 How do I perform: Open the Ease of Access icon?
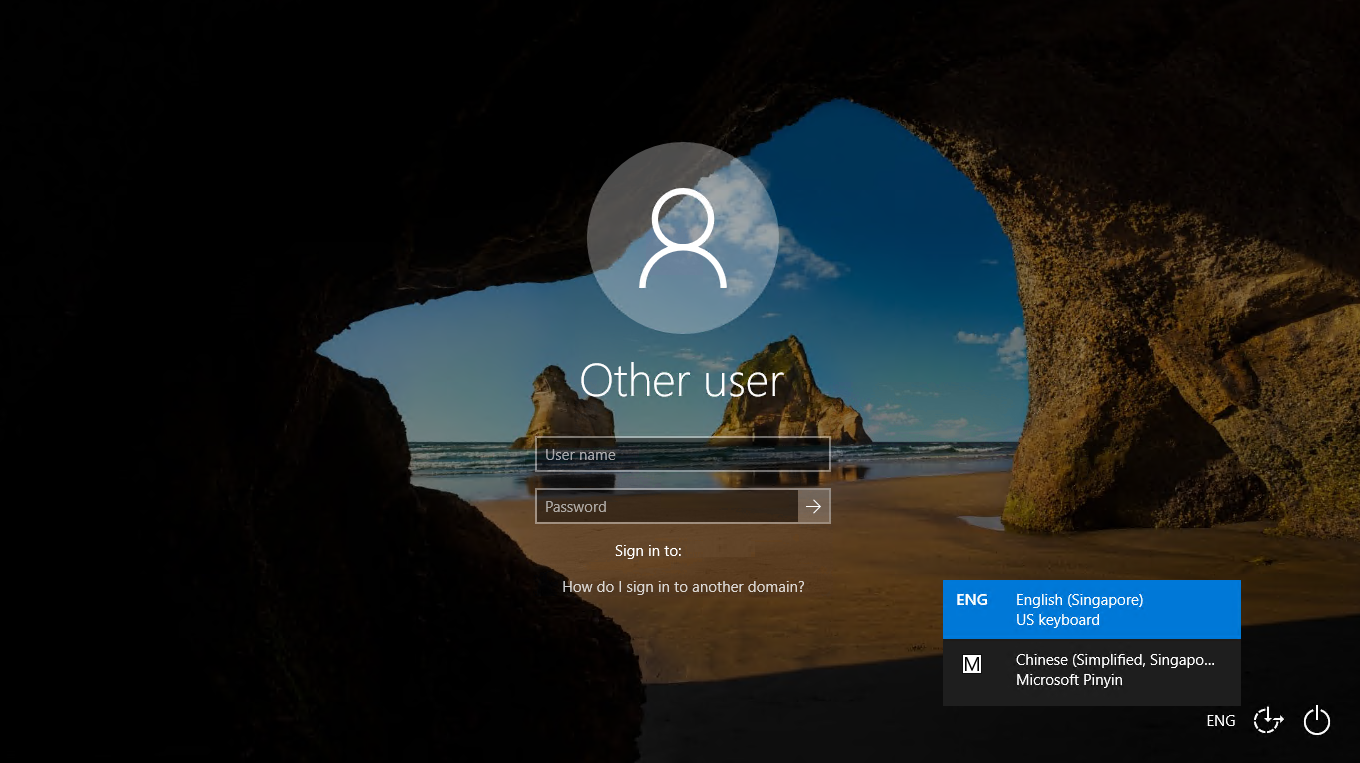tap(1267, 720)
